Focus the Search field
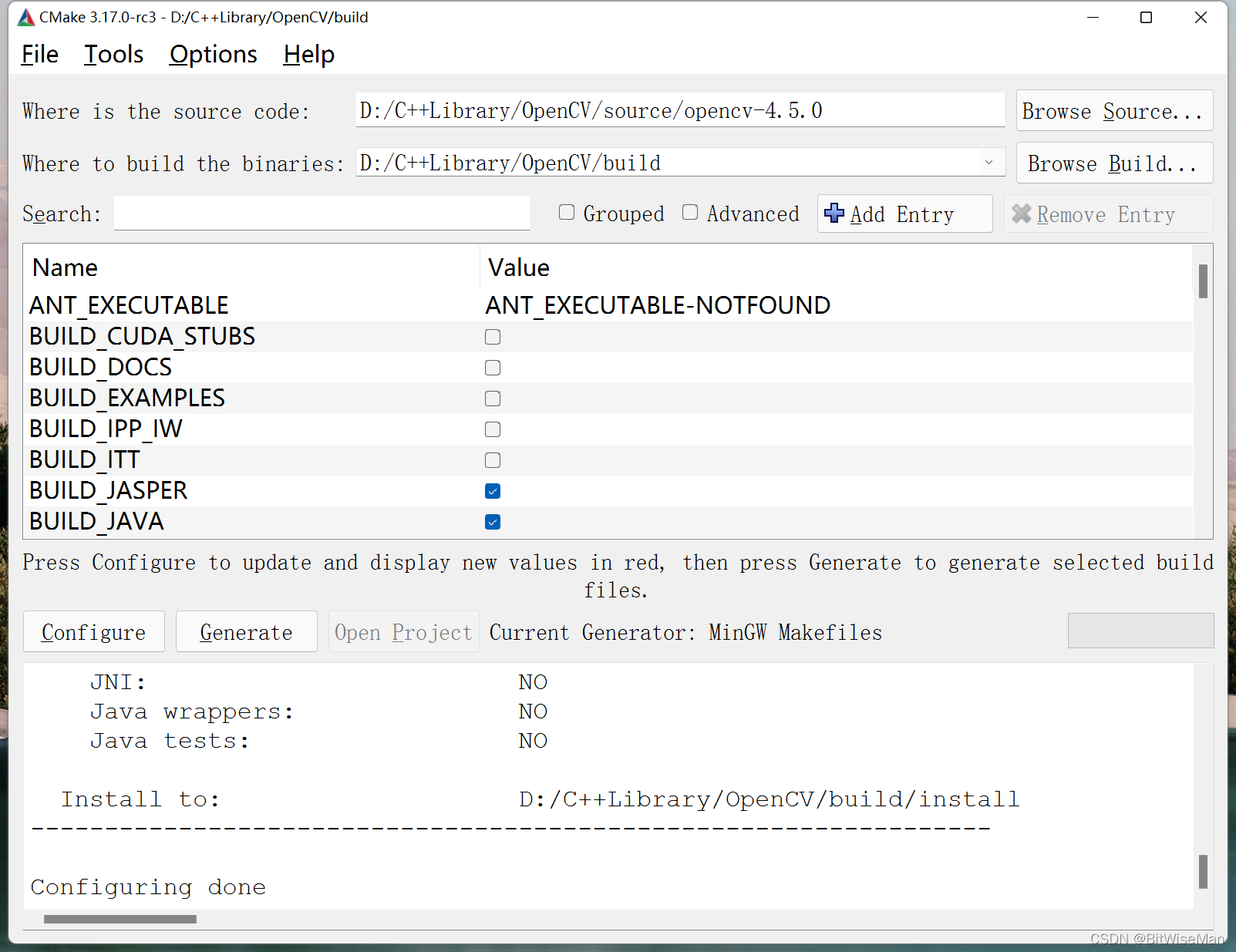The width and height of the screenshot is (1236, 952). 322,213
